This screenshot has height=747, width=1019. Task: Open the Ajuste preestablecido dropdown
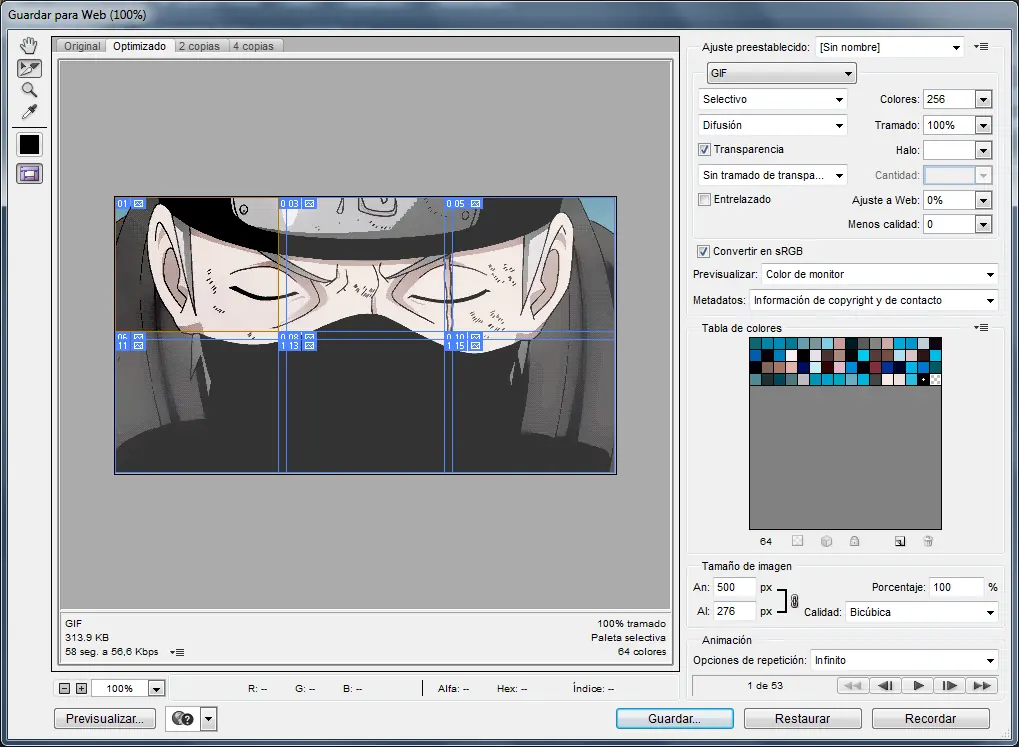point(889,47)
